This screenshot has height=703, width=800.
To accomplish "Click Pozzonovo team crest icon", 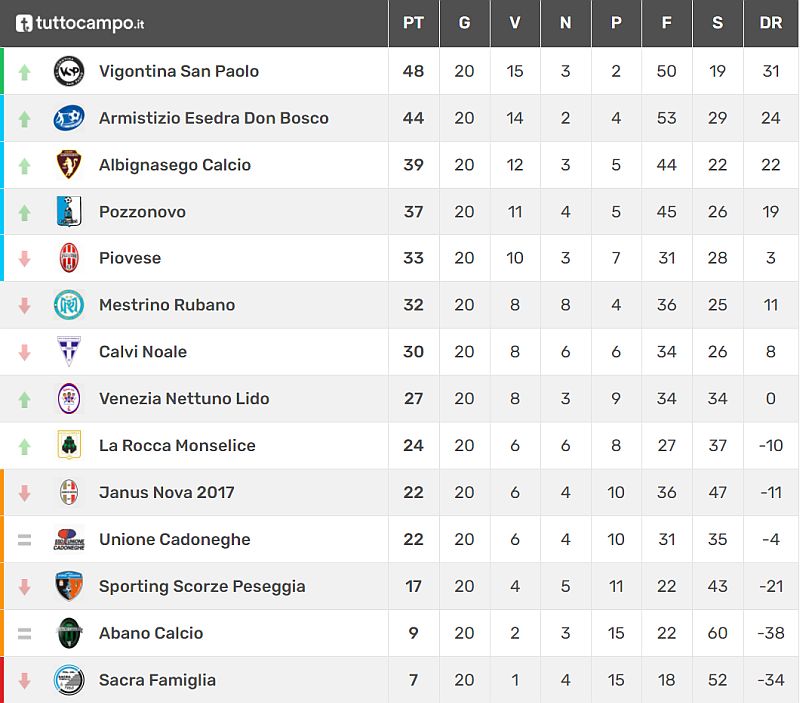I will point(69,212).
